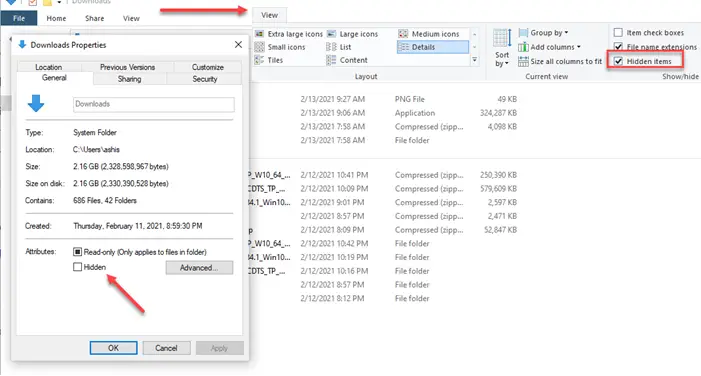The image size is (701, 376).
Task: Click the Apply button
Action: (x=220, y=348)
